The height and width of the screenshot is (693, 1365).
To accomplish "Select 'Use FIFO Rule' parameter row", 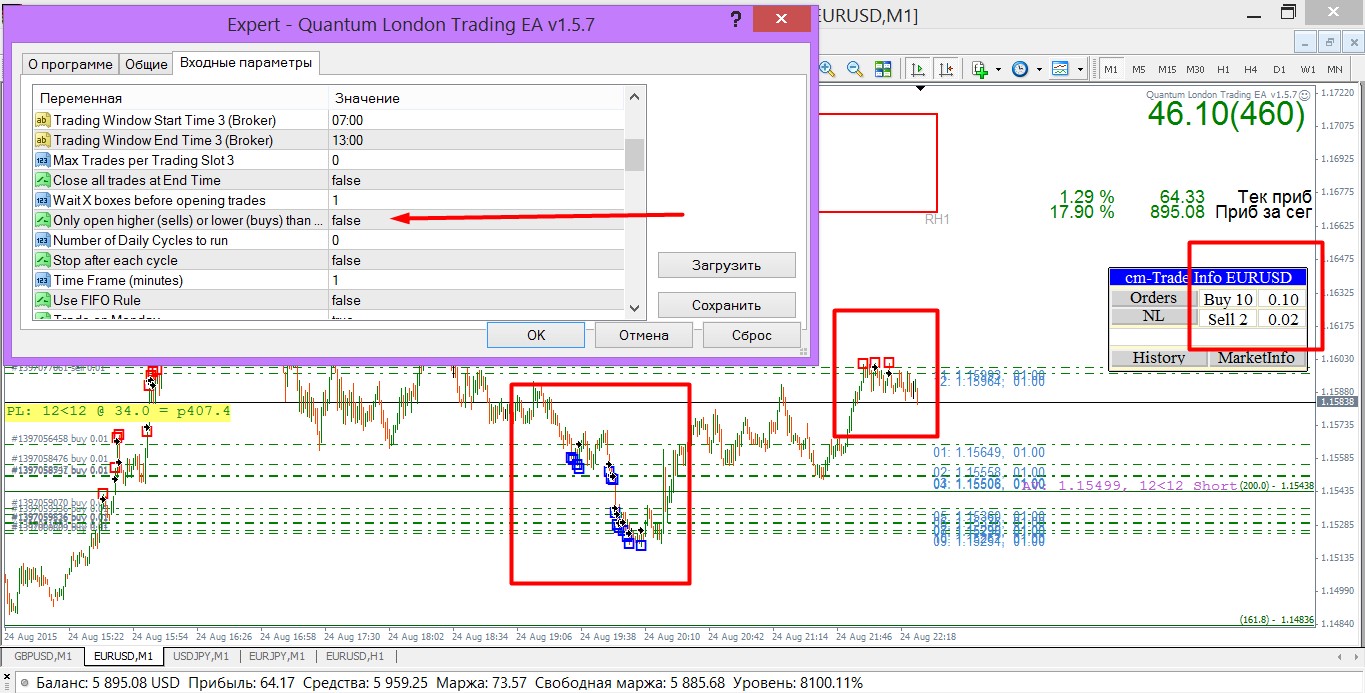I will click(x=329, y=300).
